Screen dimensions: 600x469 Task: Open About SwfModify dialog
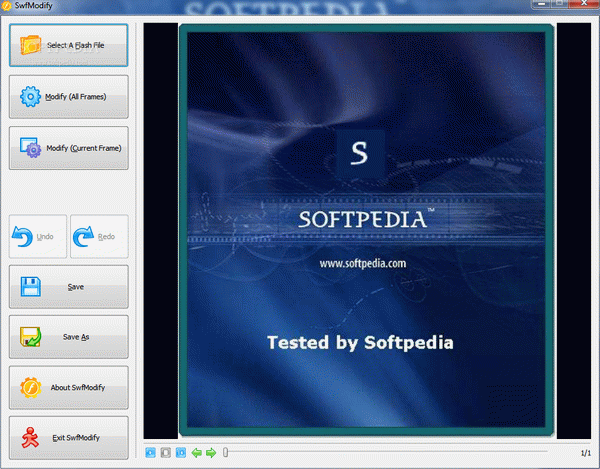[69, 387]
